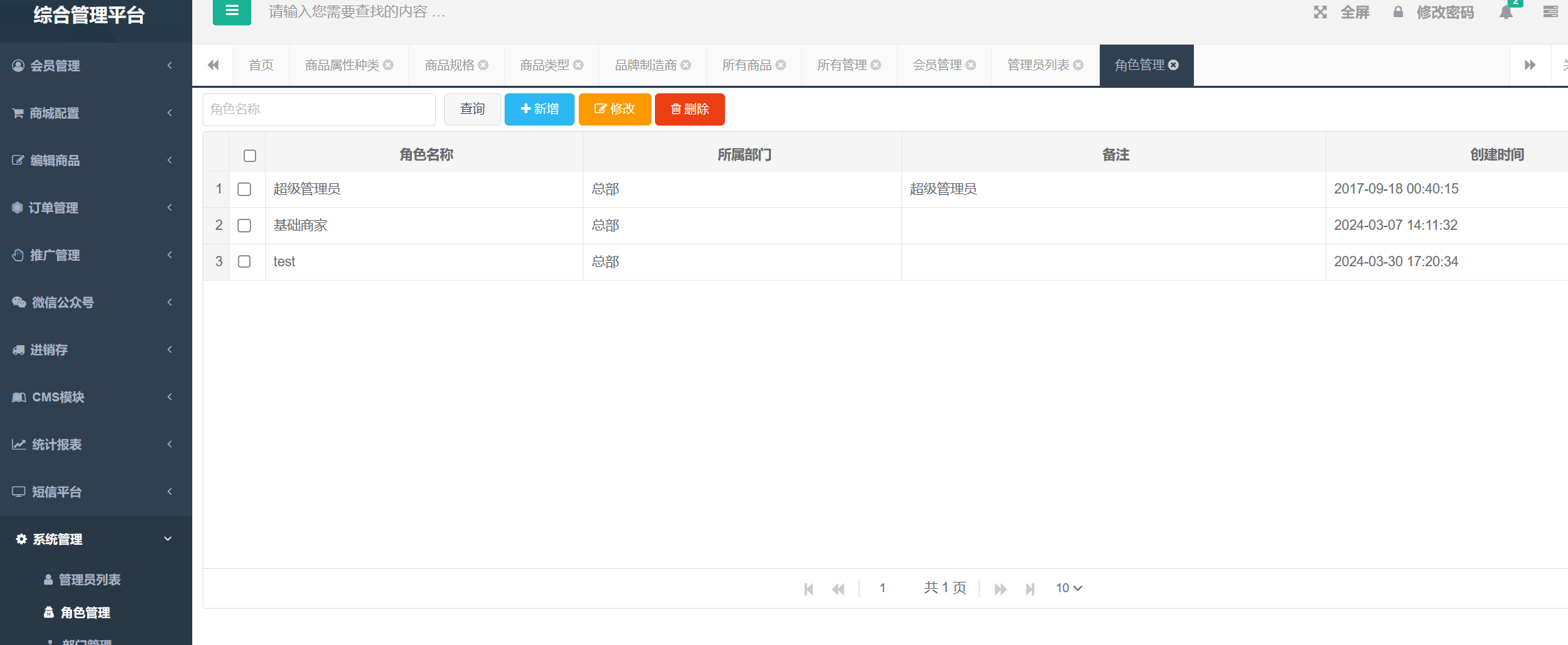Check the 超级管理员 row checkbox
1568x645 pixels.
coord(244,189)
